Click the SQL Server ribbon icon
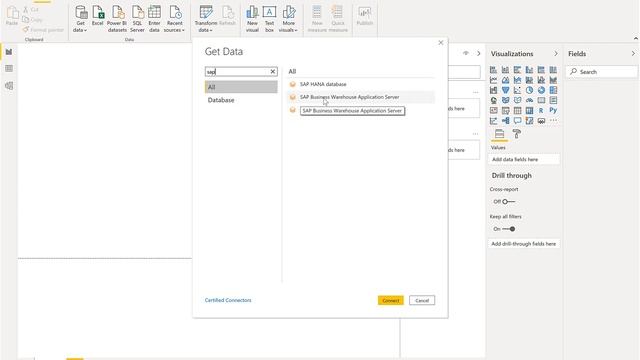Screen dimensions: 640x360 (137, 19)
